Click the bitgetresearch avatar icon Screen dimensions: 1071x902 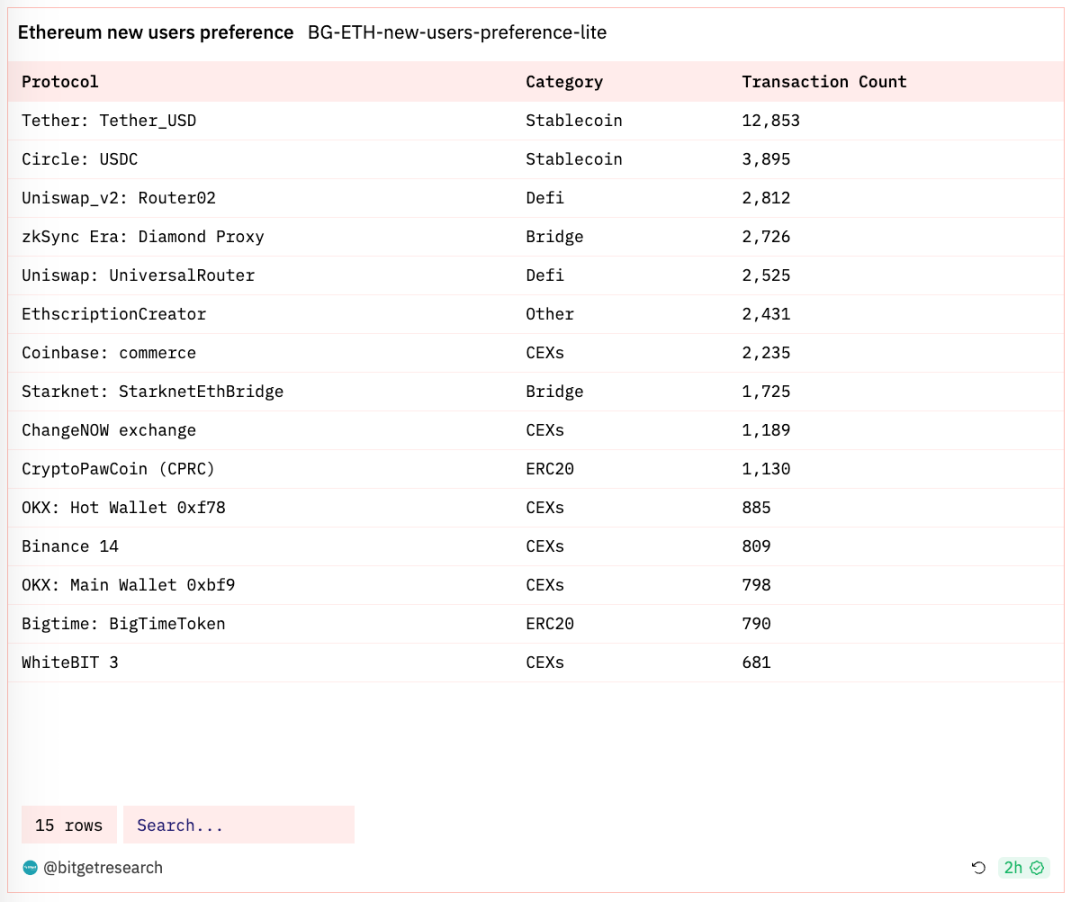coord(30,868)
